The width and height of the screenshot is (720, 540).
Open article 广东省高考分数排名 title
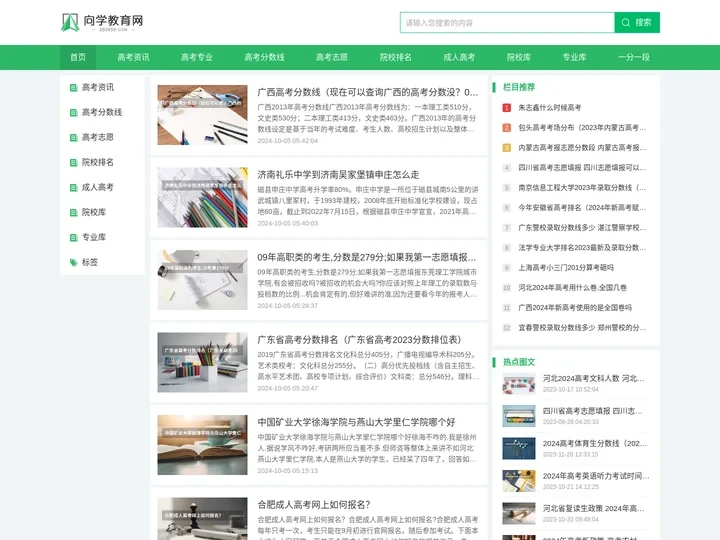click(360, 340)
